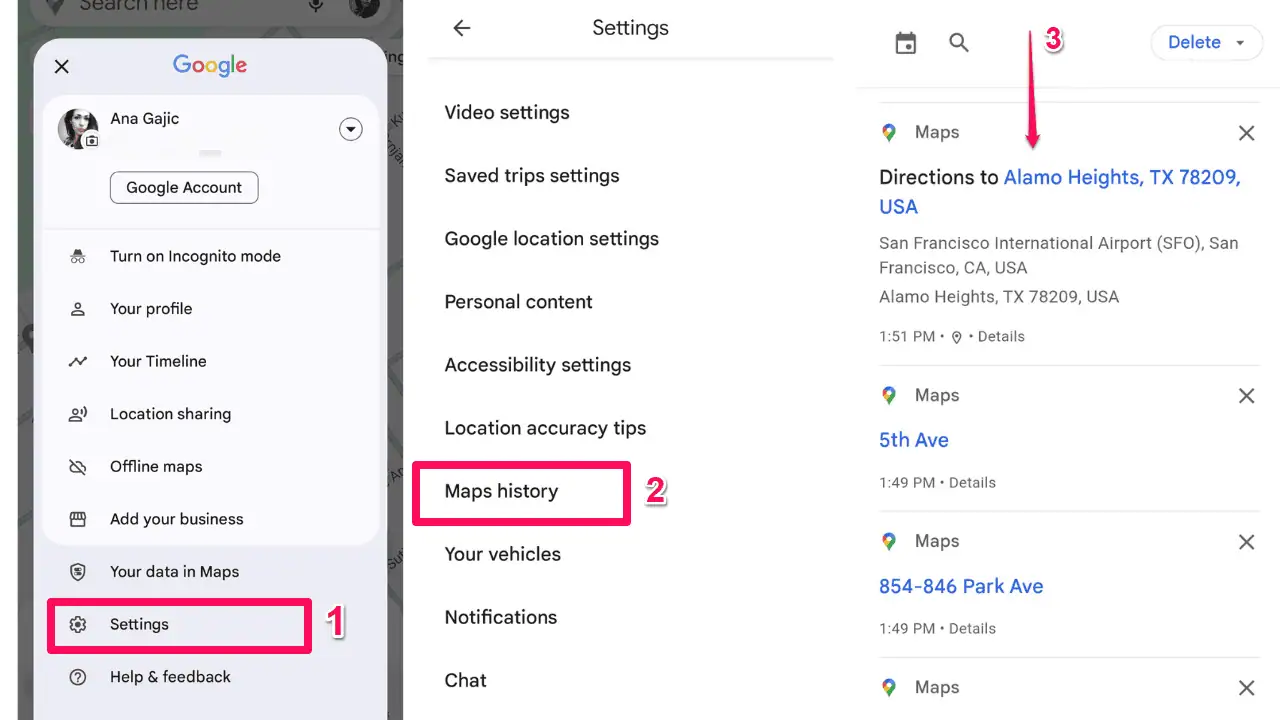Click the calendar filter-by-date icon
Image resolution: width=1280 pixels, height=720 pixels.
point(906,43)
